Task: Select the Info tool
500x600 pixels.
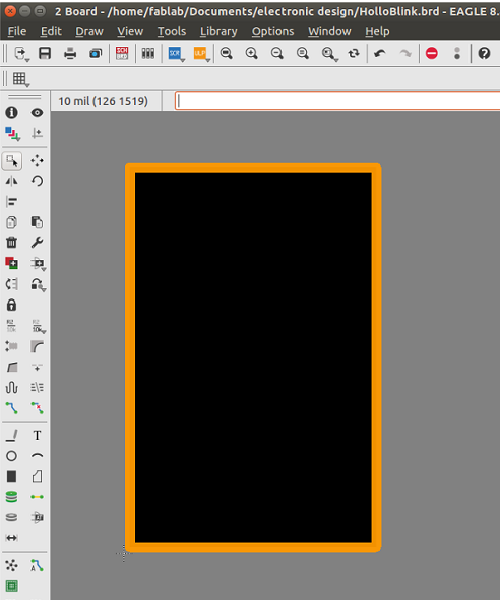Action: point(11,112)
